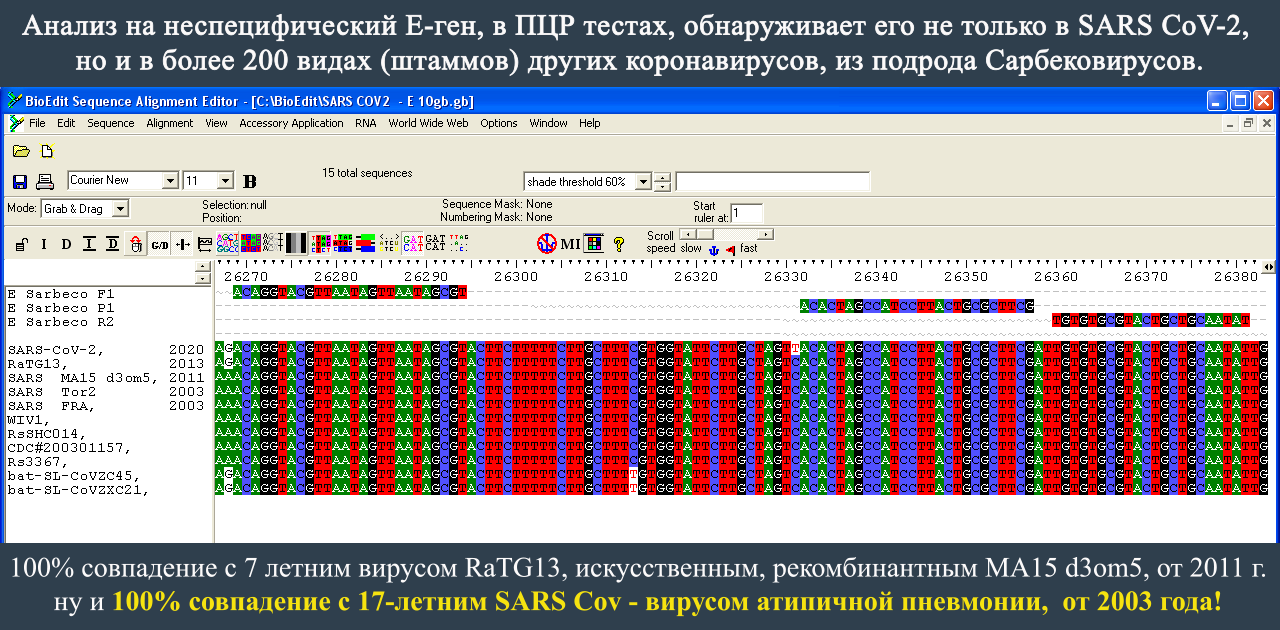Toggle the mouse grab tool icon
This screenshot has width=1280, height=630.
coord(135,245)
